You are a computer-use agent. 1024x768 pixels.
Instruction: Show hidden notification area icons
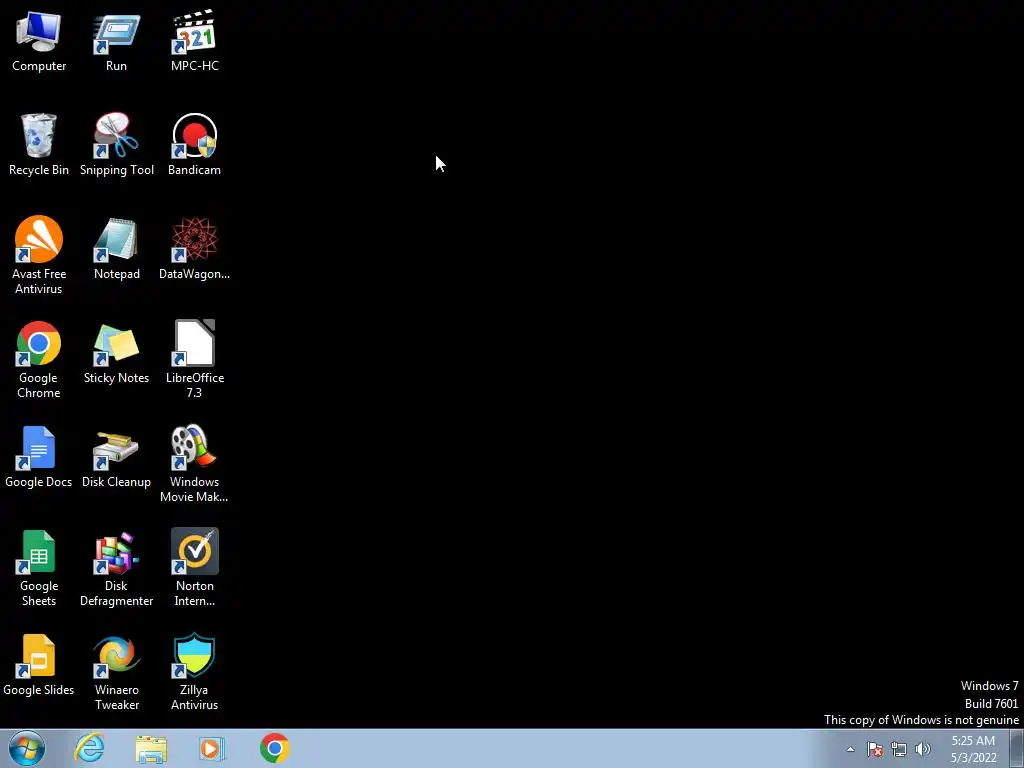850,749
